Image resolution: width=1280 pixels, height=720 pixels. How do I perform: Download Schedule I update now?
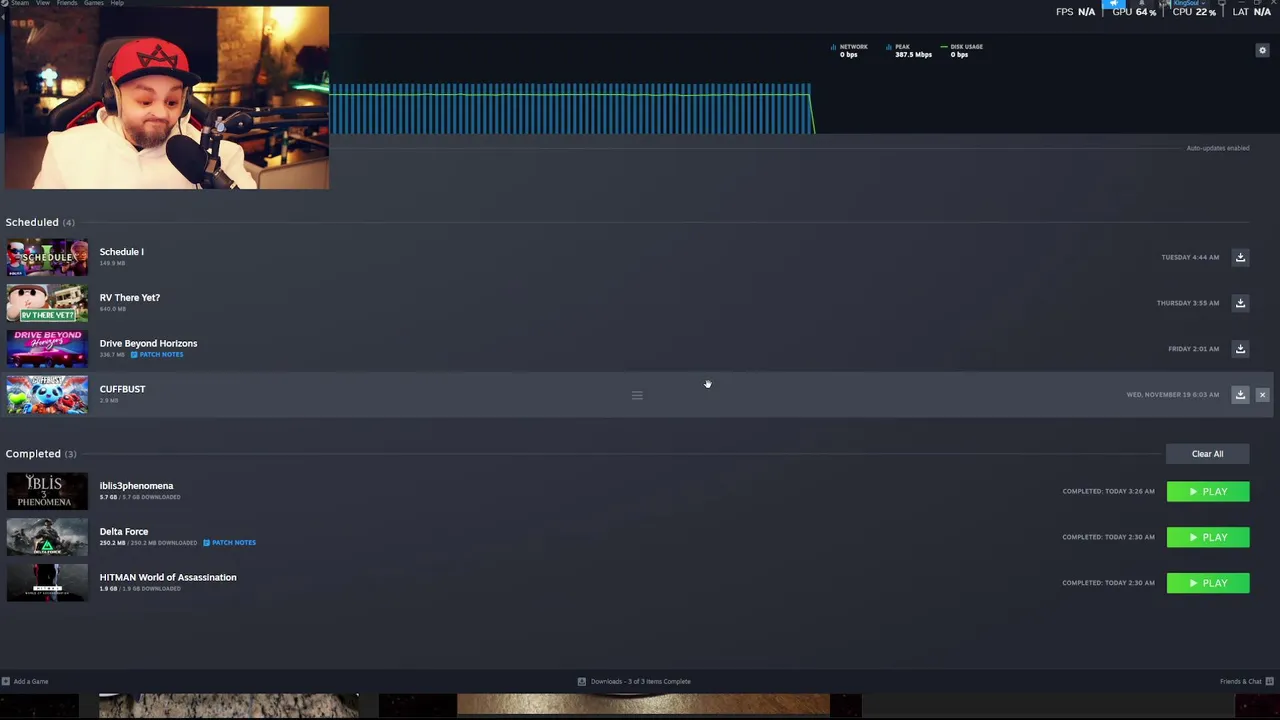[x=1240, y=257]
